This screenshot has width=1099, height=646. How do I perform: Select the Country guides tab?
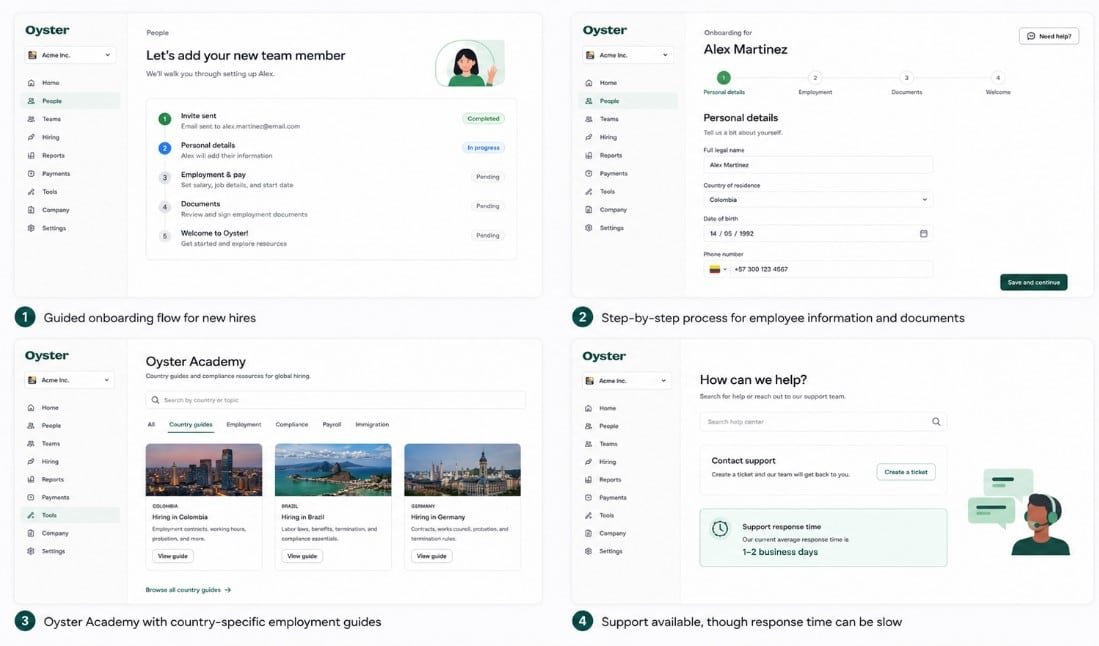point(191,425)
